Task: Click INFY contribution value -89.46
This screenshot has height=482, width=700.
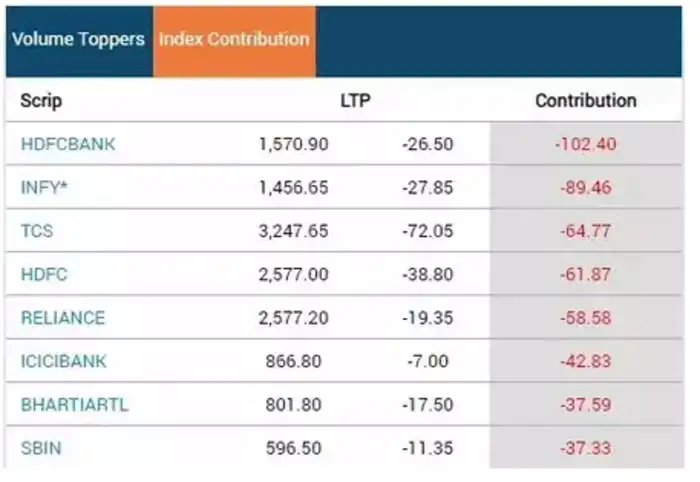Action: tap(587, 188)
